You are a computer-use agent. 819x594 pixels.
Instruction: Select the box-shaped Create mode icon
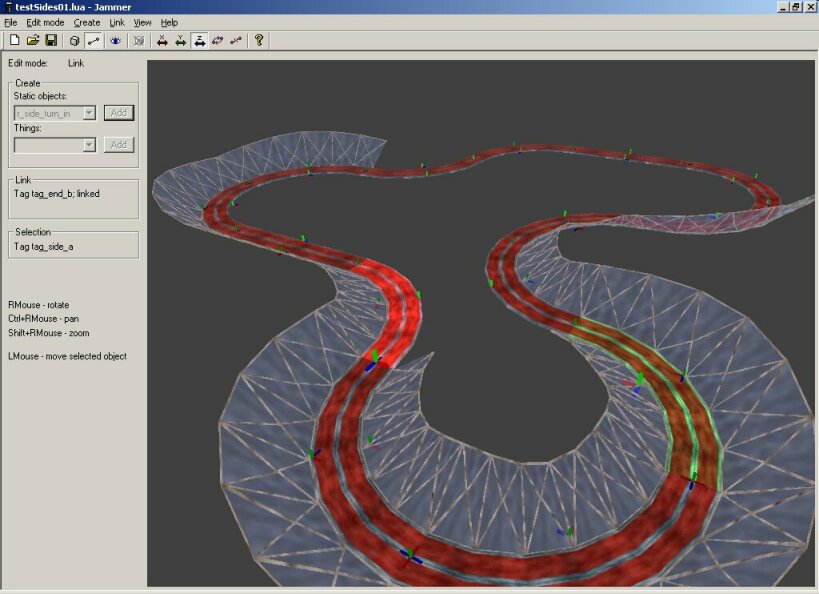[74, 41]
